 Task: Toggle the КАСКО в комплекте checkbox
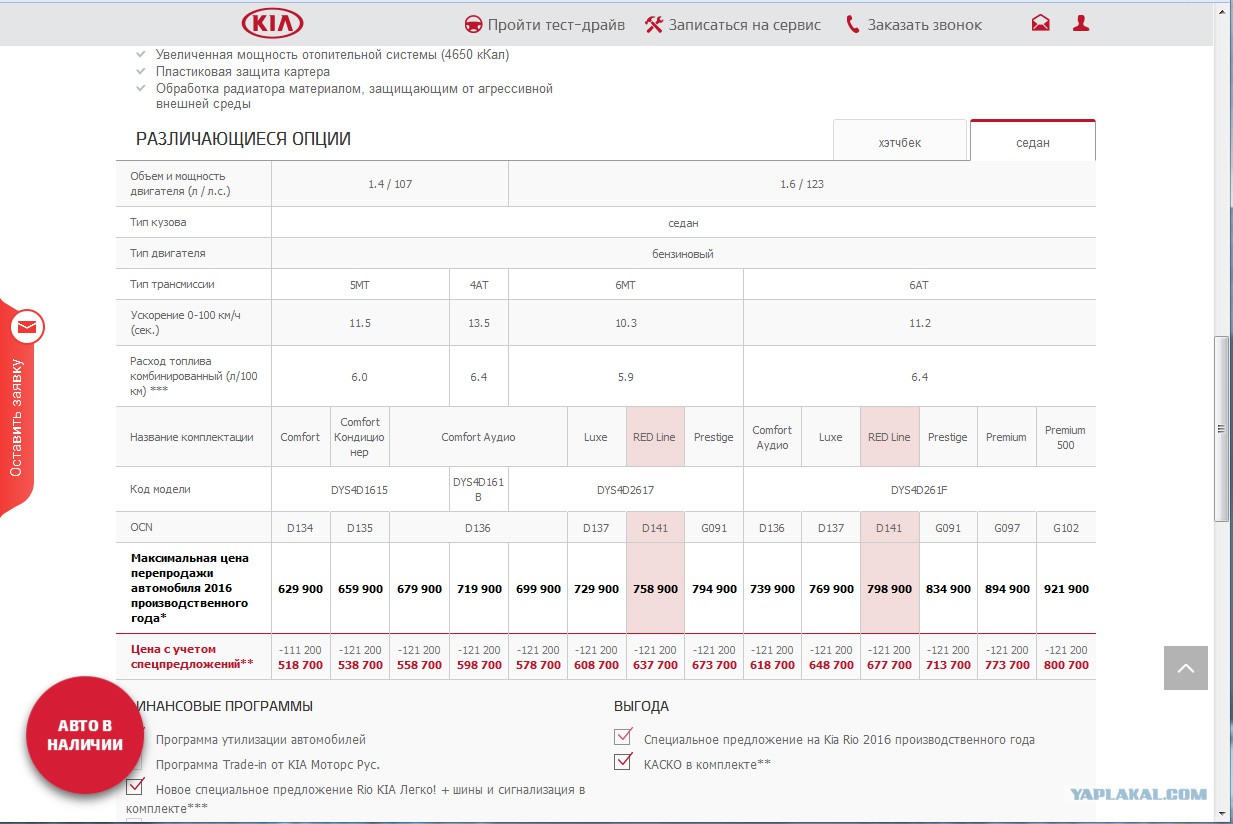tap(623, 762)
